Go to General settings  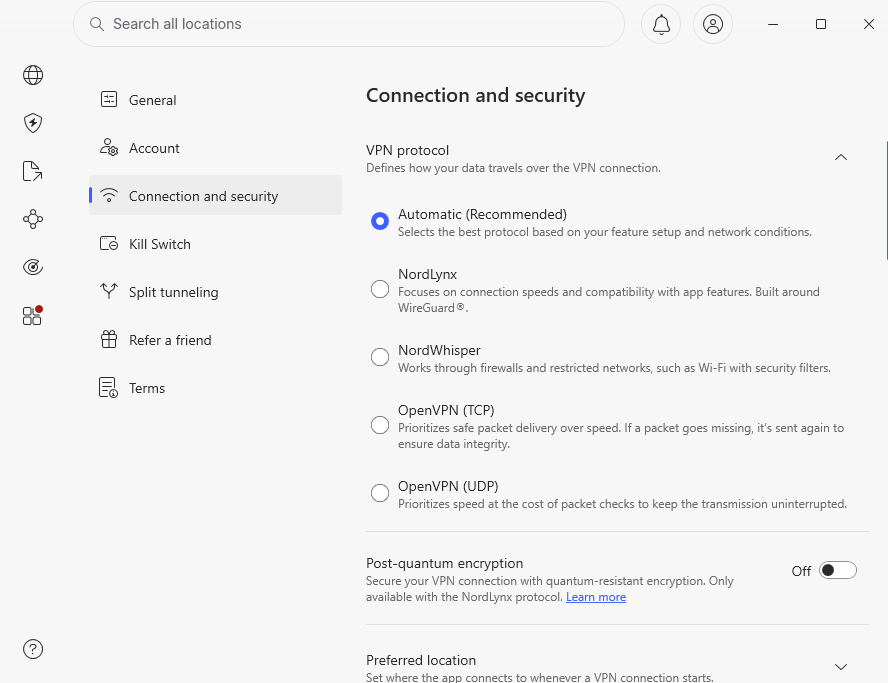215,100
